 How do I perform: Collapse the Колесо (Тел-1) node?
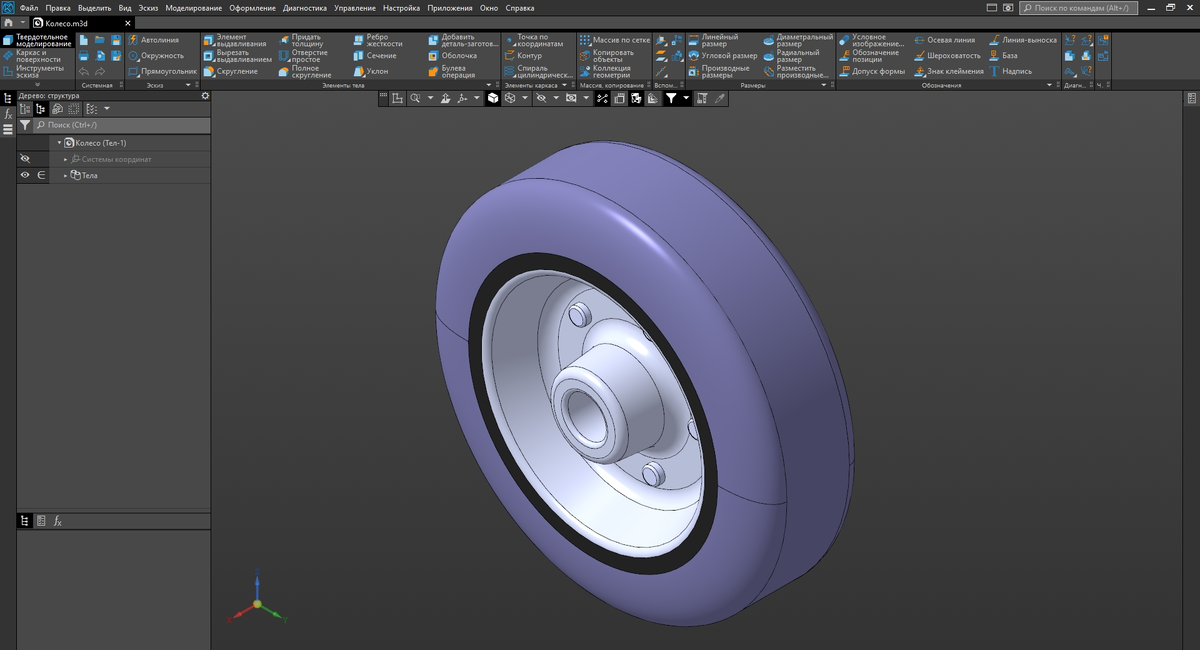[x=59, y=143]
